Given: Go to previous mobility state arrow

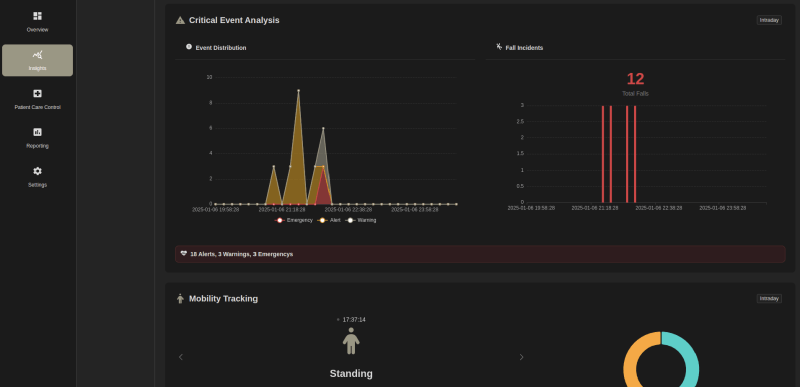Looking at the screenshot, I should 181,357.
